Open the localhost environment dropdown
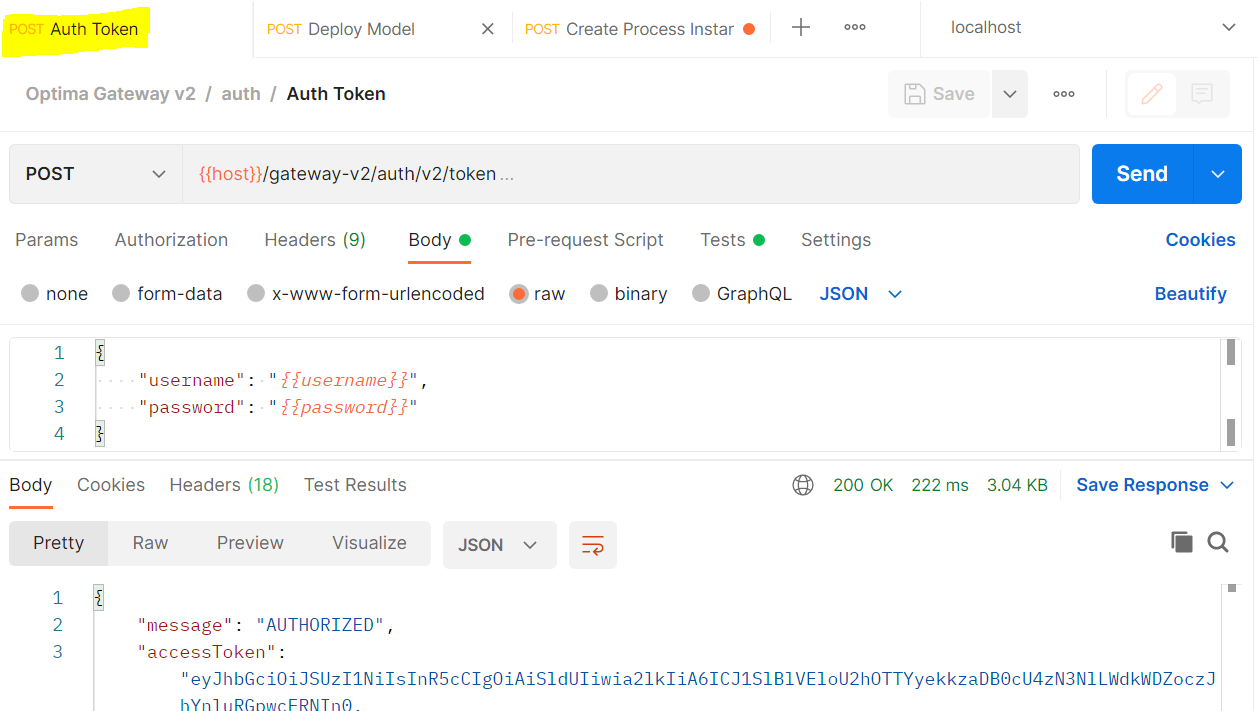The image size is (1258, 711). click(1093, 28)
